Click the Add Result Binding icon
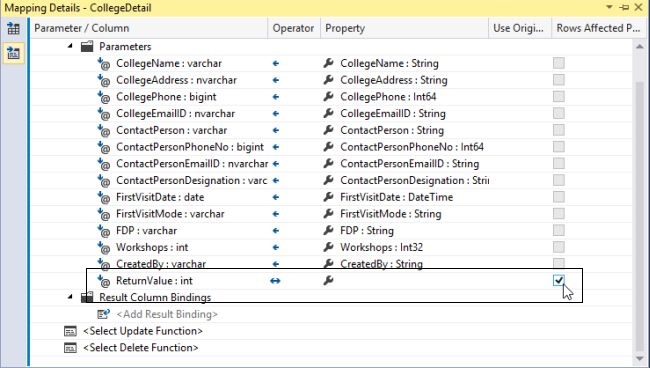The image size is (650, 368). [104, 314]
